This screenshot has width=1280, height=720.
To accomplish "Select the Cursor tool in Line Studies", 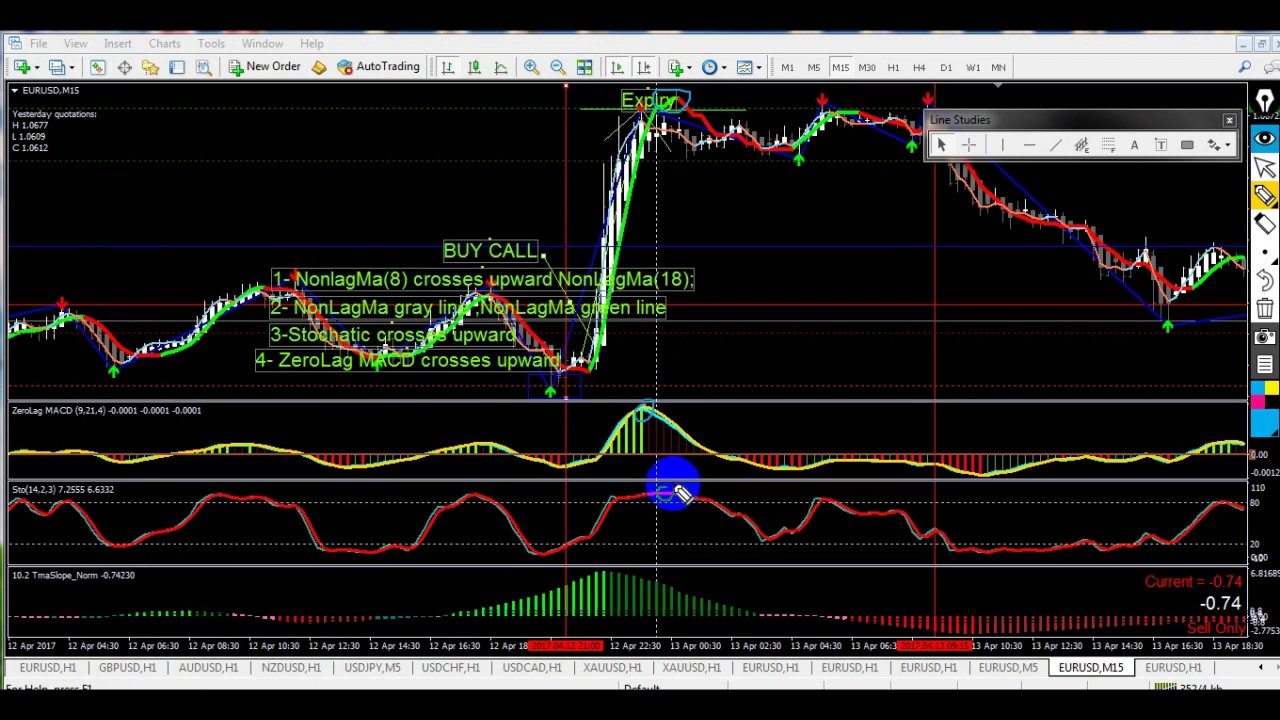I will click(x=941, y=146).
